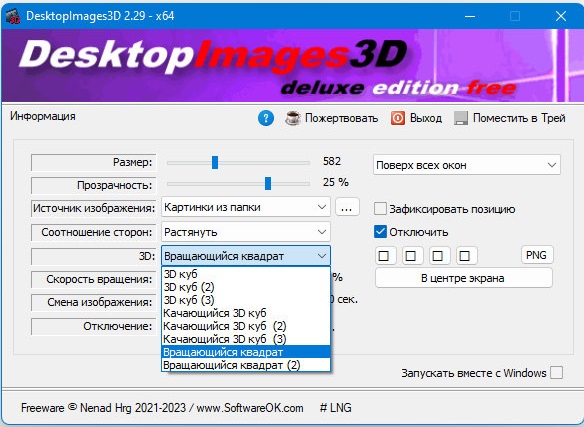Click the В центре экрана button
Screen dimensions: 584x427
pos(463,278)
